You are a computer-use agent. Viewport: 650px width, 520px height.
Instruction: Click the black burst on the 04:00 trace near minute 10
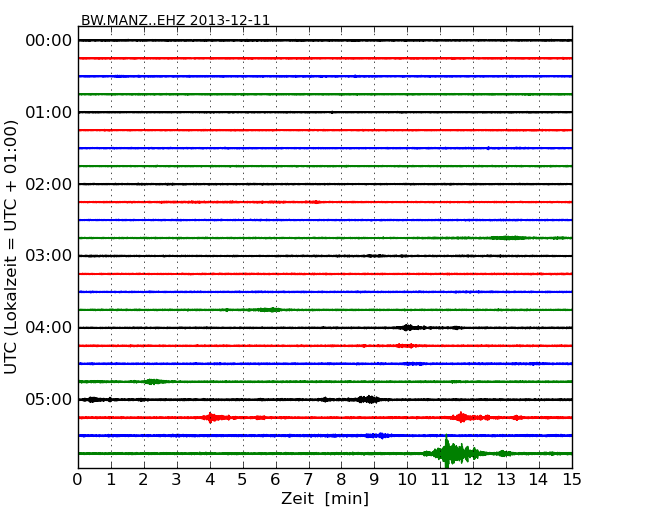(x=407, y=327)
